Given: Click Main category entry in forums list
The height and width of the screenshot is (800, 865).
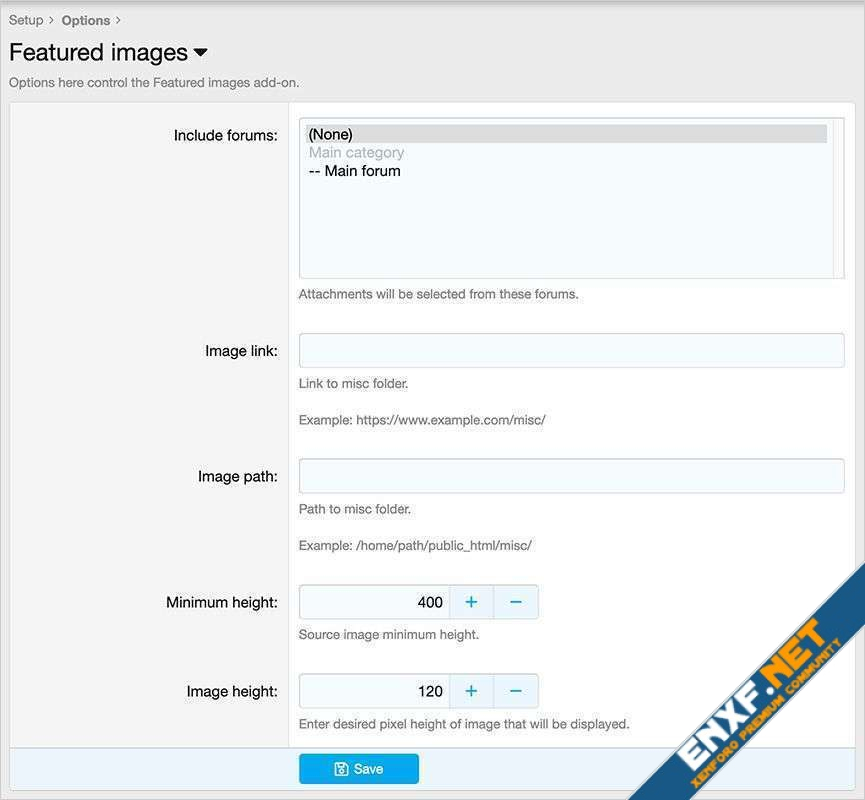Looking at the screenshot, I should coord(357,153).
